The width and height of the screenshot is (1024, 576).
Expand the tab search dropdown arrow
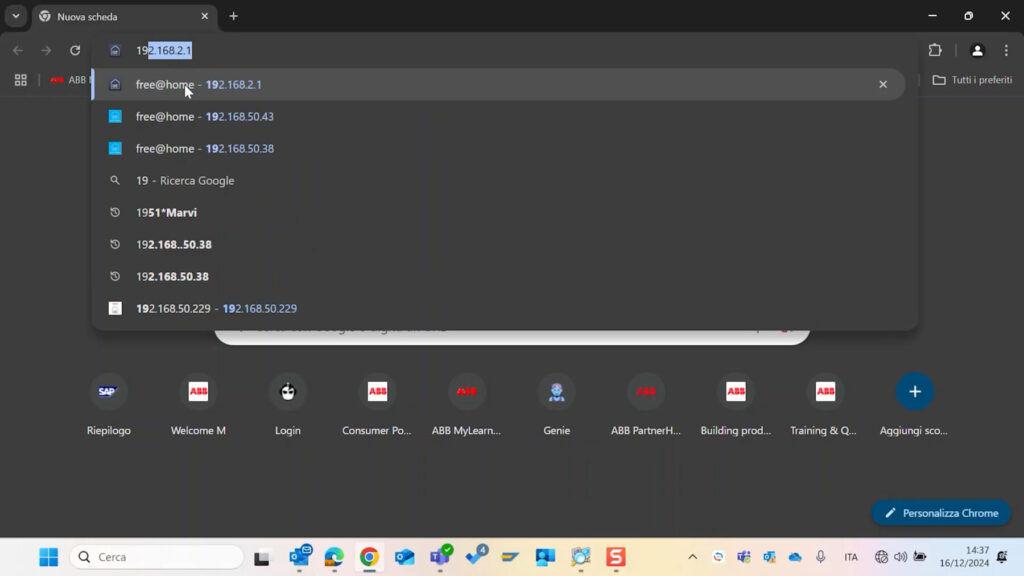click(16, 16)
